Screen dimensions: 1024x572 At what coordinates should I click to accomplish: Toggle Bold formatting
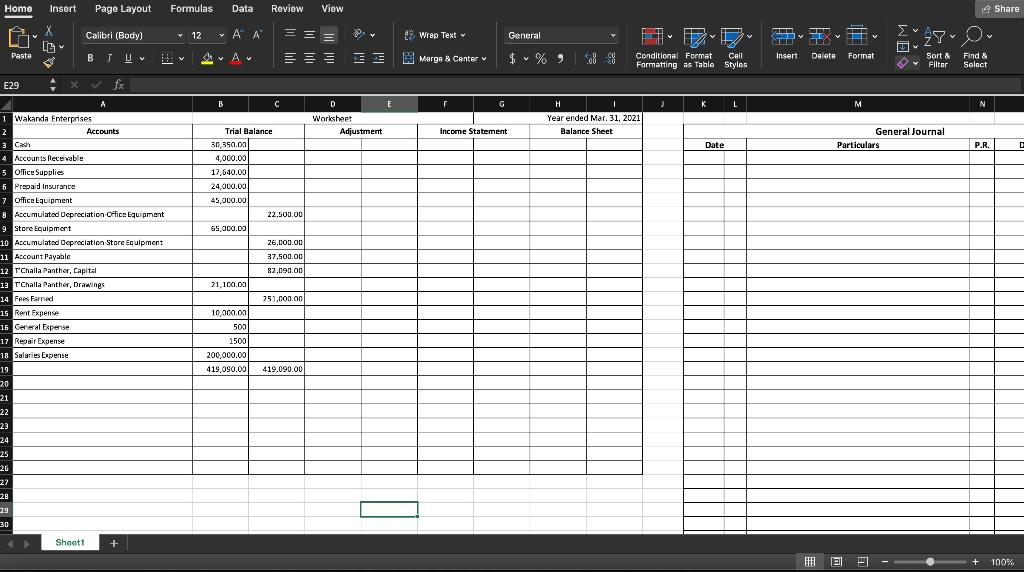click(x=90, y=58)
